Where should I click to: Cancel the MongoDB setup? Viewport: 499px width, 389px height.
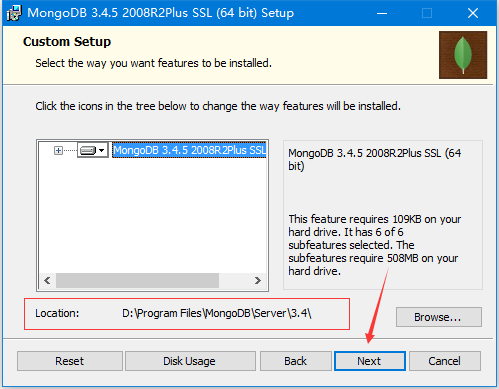click(x=445, y=361)
